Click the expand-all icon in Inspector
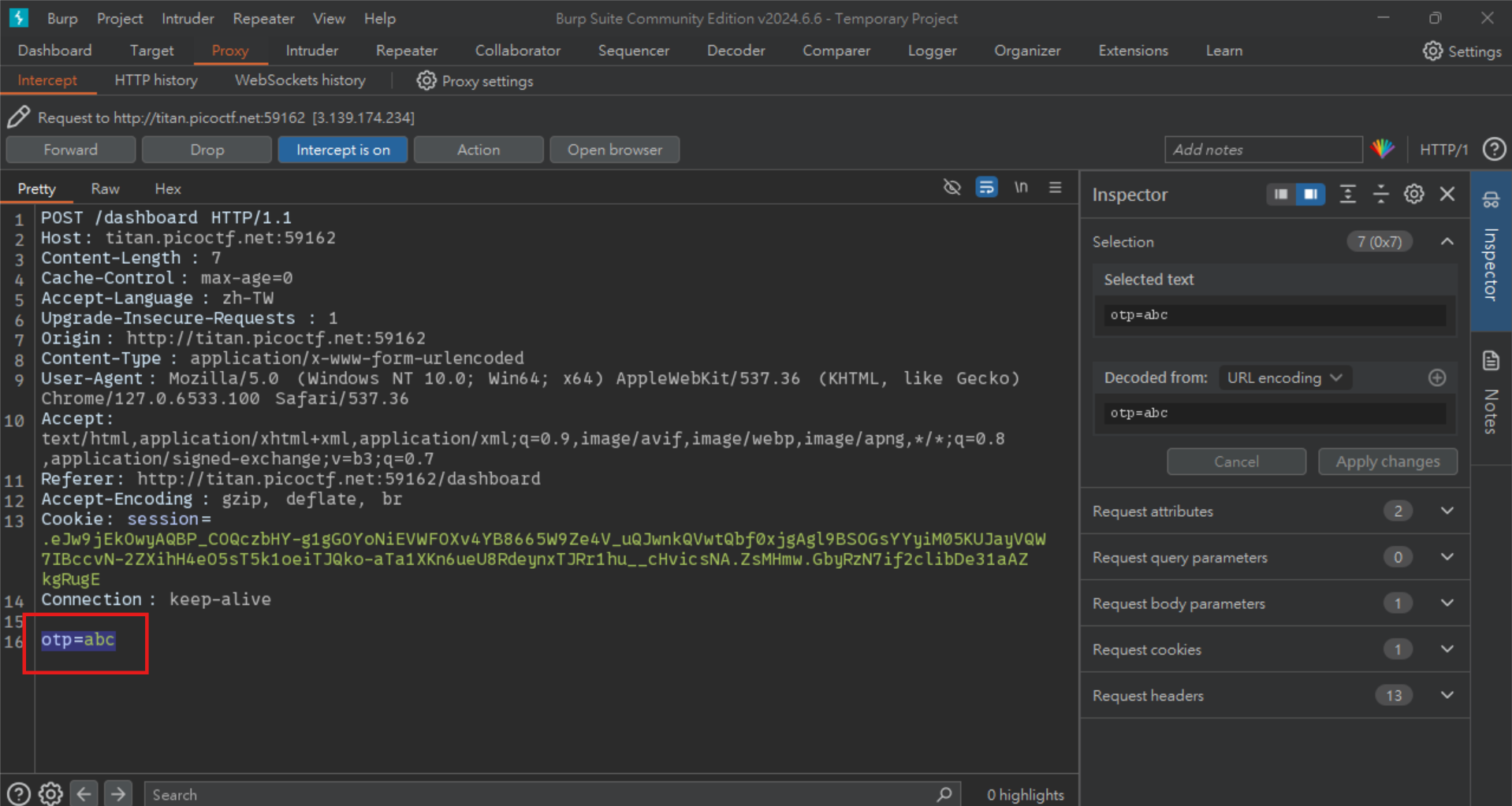The width and height of the screenshot is (1512, 806). pyautogui.click(x=1347, y=194)
